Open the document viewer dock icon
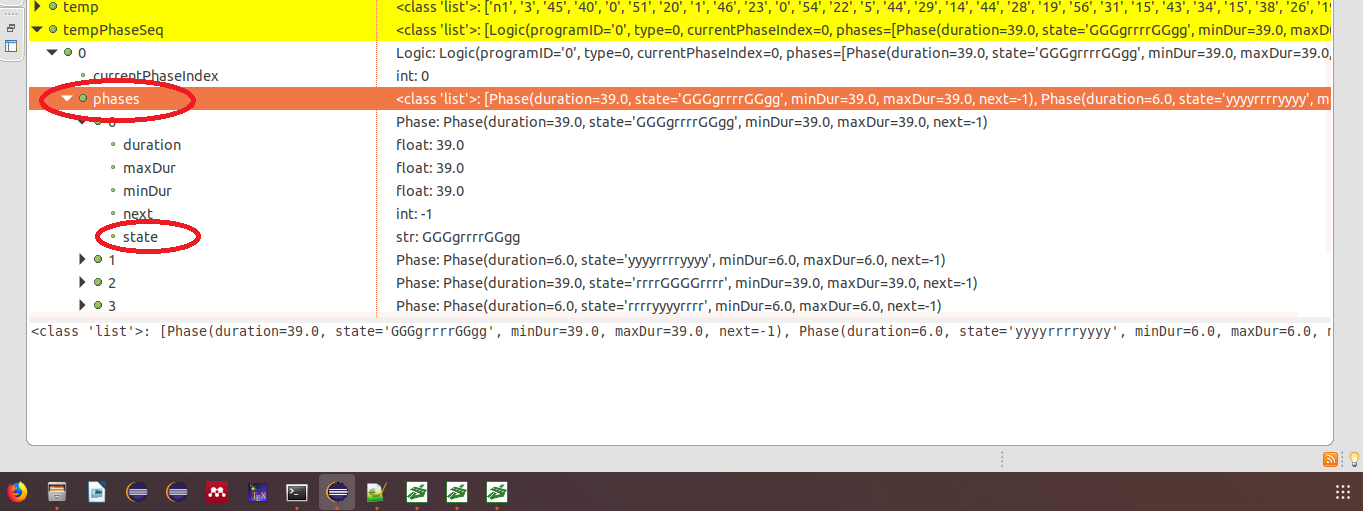Viewport: 1366px width, 512px height. (97, 492)
